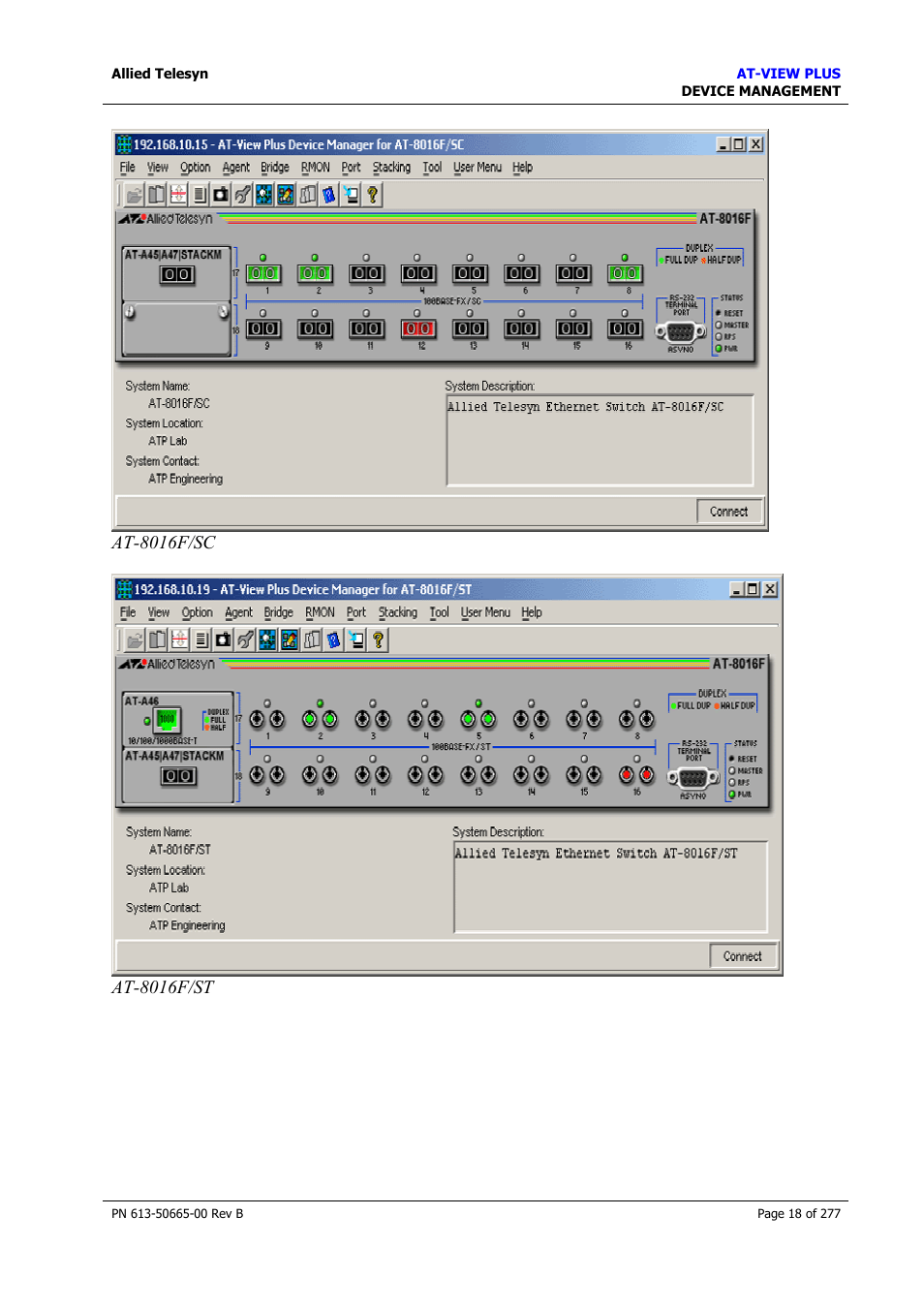Click the text list page icon in AT-8016F/SC toolbar
This screenshot has width=924, height=1309.
(x=200, y=195)
